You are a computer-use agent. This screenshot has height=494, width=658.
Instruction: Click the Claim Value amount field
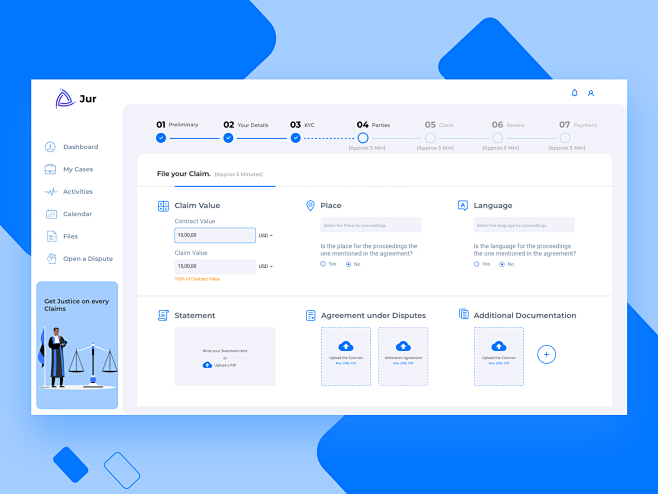215,266
